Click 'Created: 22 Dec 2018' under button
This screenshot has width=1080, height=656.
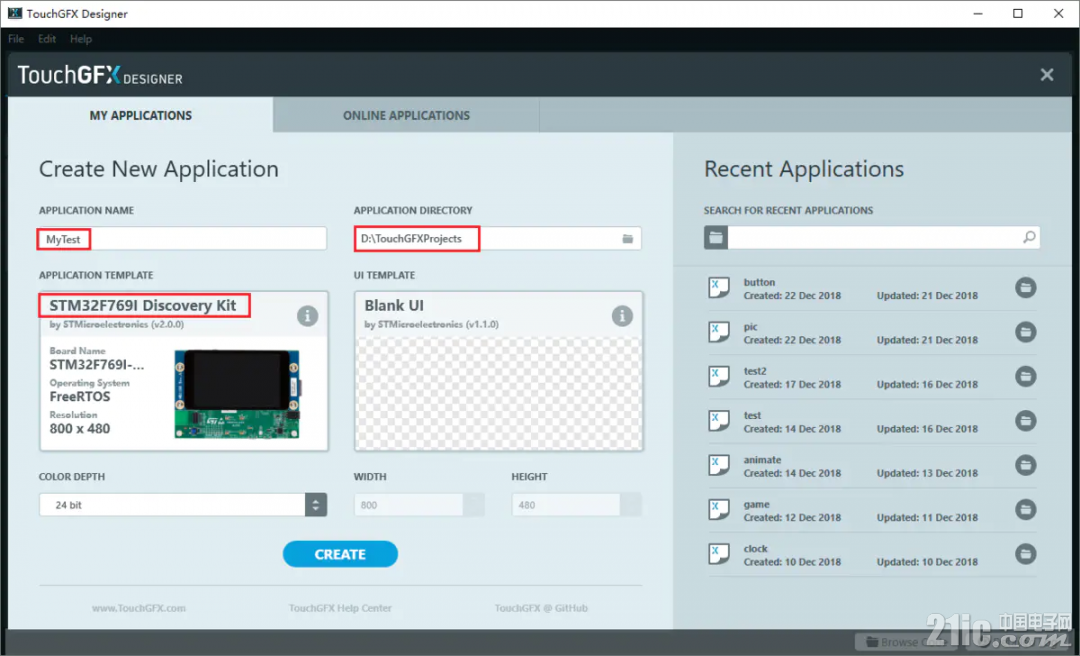pyautogui.click(x=792, y=296)
